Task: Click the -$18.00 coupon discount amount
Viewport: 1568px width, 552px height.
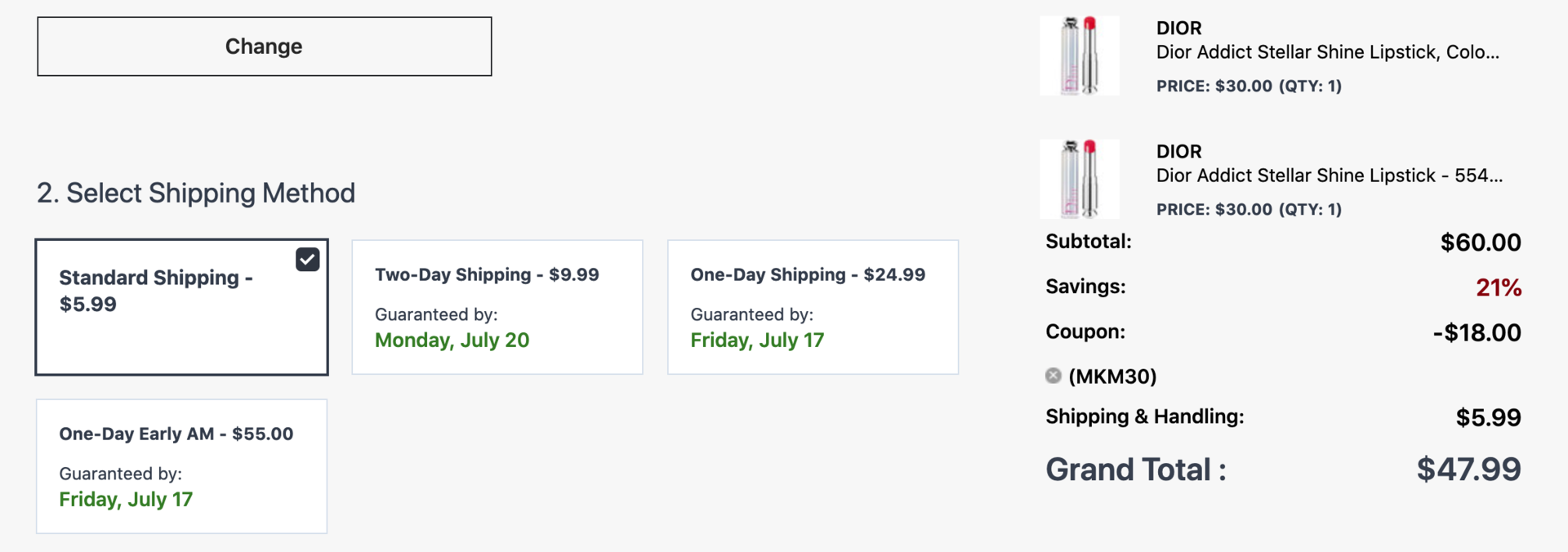Action: point(1477,333)
